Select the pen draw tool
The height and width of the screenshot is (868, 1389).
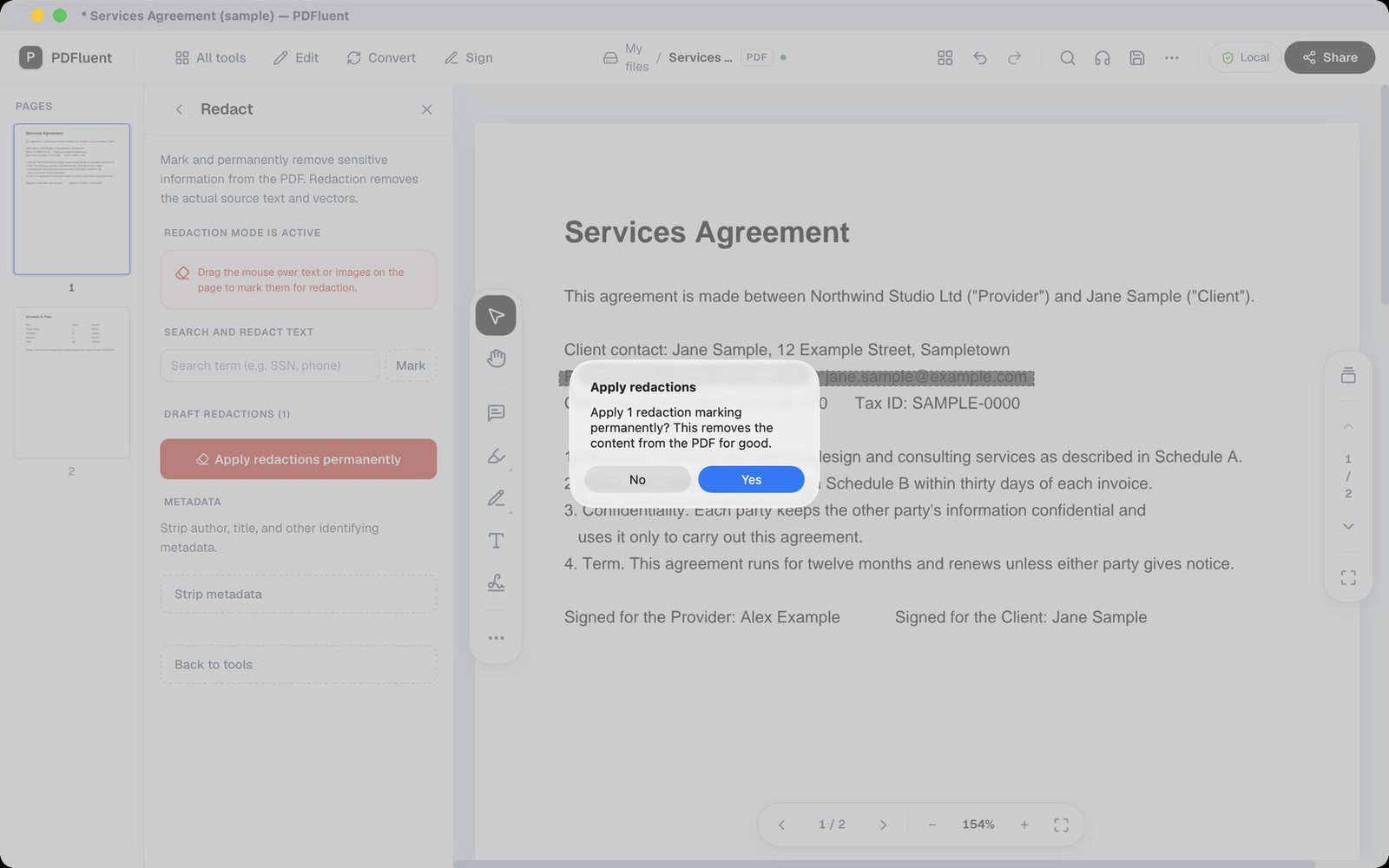click(496, 498)
